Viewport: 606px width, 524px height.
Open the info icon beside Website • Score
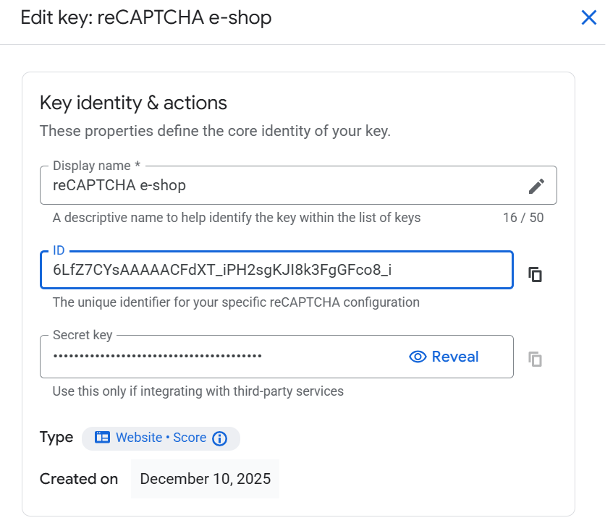[220, 438]
